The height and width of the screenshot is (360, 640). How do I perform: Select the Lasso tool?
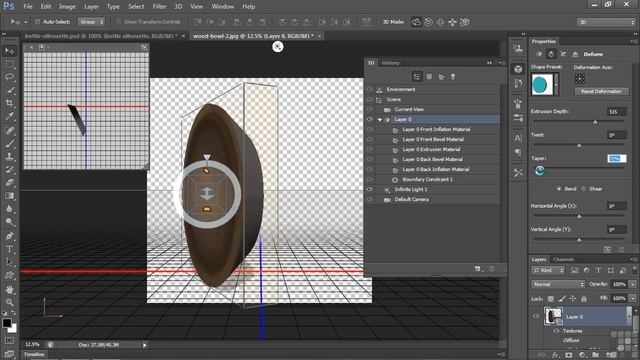(x=9, y=77)
